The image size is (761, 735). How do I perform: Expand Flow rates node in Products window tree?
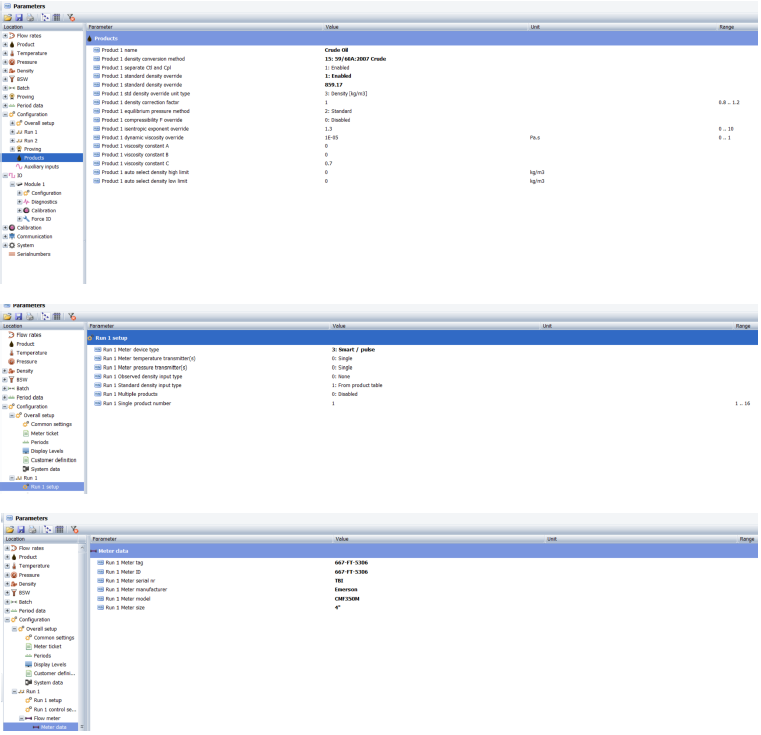pyautogui.click(x=5, y=36)
